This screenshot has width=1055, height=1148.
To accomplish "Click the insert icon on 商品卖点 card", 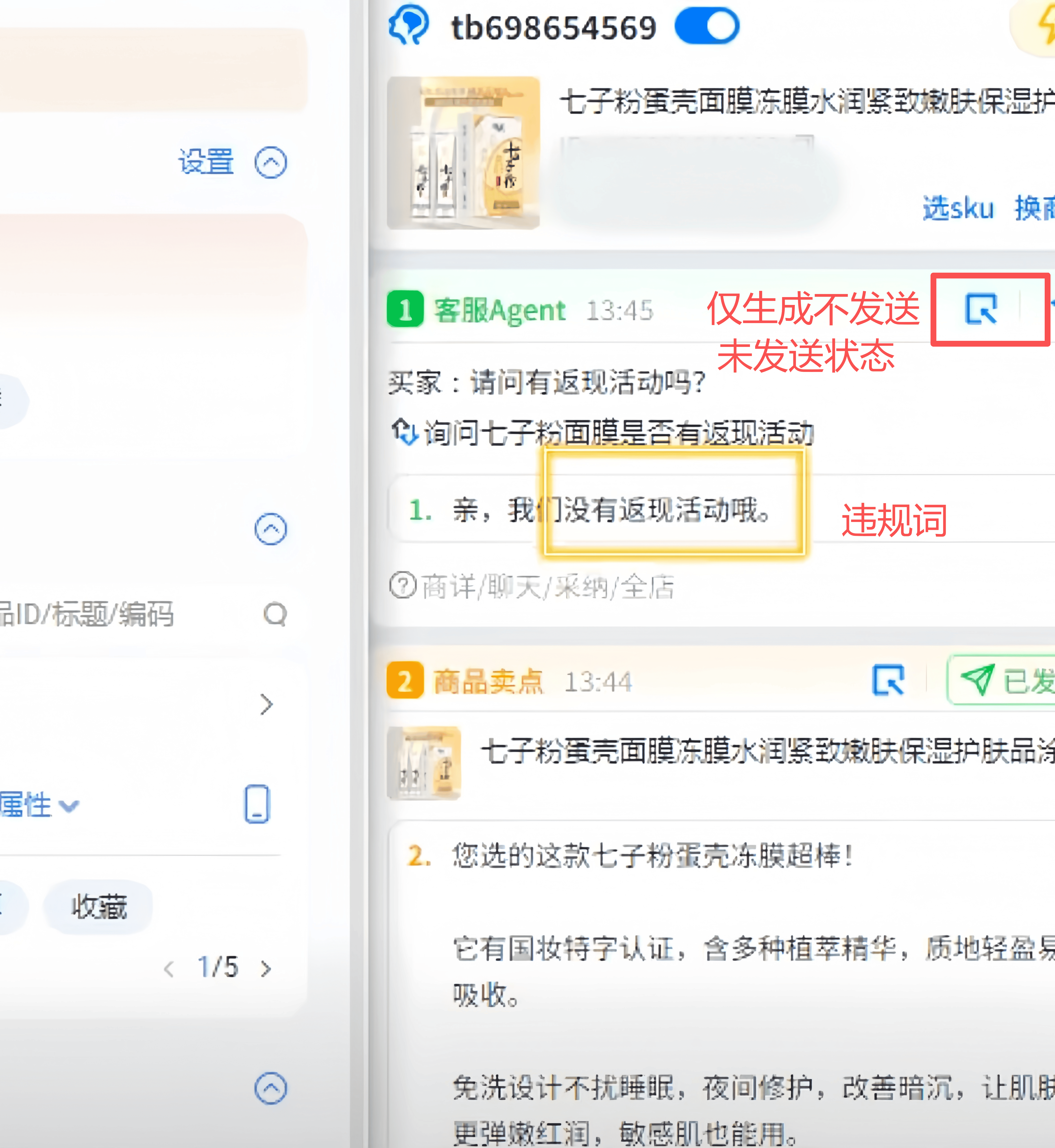I will [x=888, y=679].
